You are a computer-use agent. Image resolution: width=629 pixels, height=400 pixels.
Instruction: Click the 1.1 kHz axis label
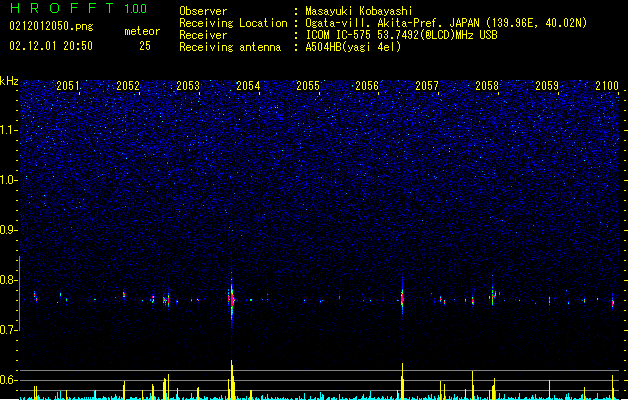click(x=9, y=130)
